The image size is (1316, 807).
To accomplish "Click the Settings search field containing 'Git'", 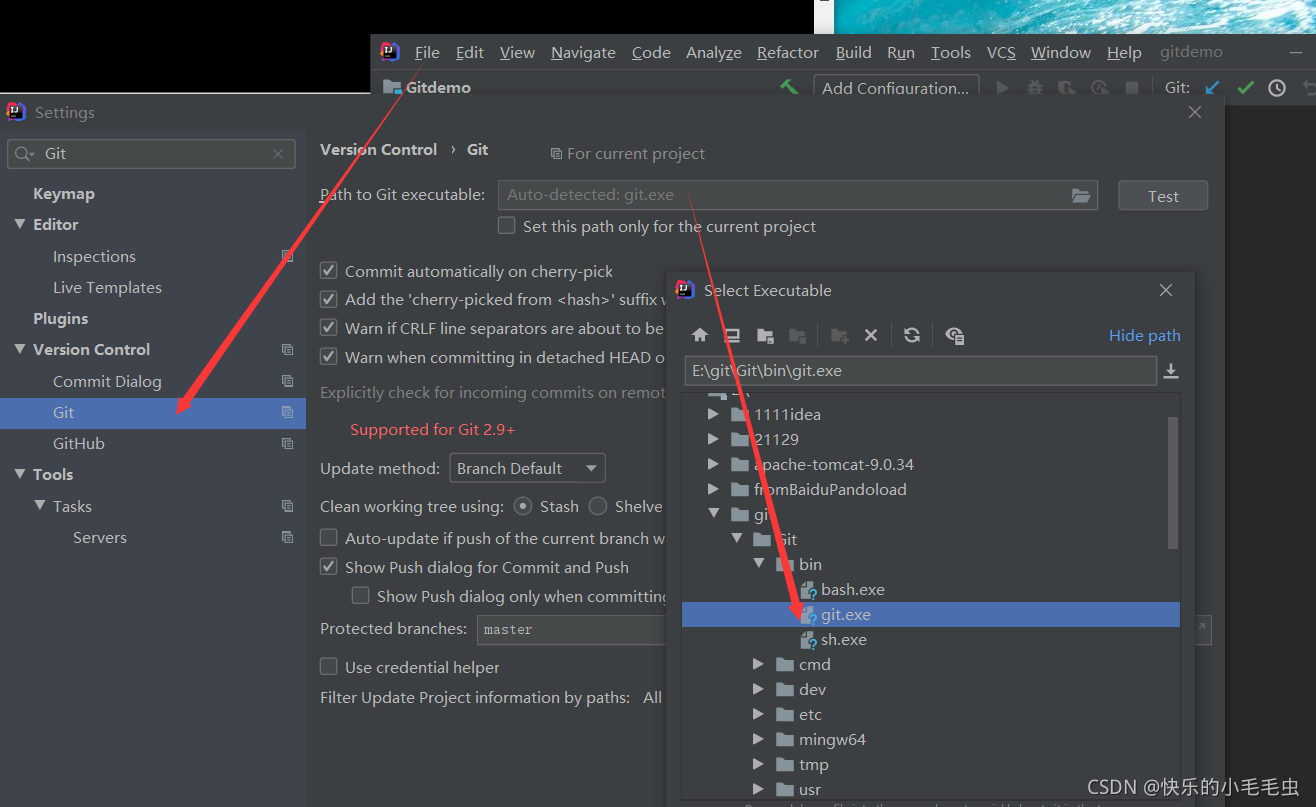I will click(152, 154).
